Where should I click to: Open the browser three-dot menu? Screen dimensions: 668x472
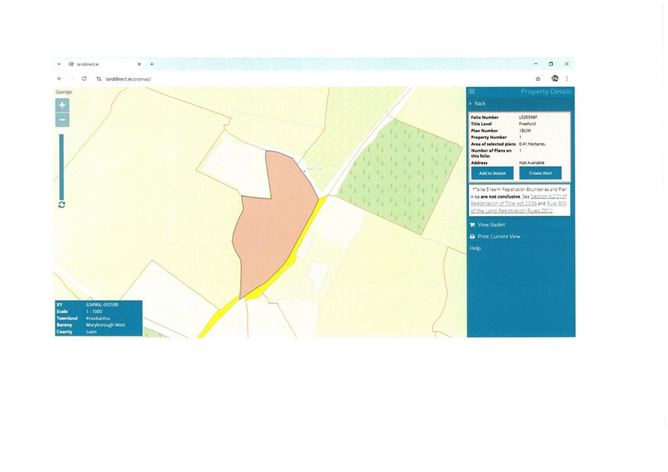(x=567, y=78)
